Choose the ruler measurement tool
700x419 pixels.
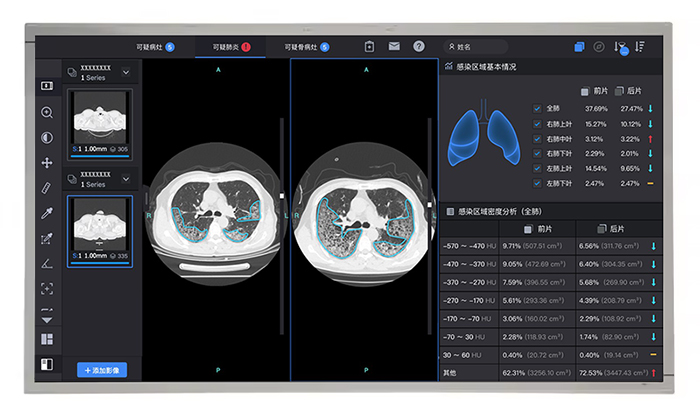tap(47, 187)
